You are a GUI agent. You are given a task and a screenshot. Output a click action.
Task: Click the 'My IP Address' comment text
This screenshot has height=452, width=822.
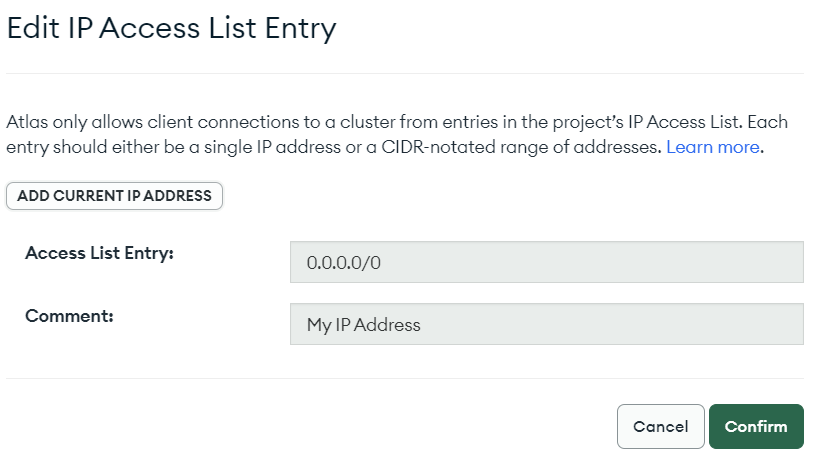[364, 324]
